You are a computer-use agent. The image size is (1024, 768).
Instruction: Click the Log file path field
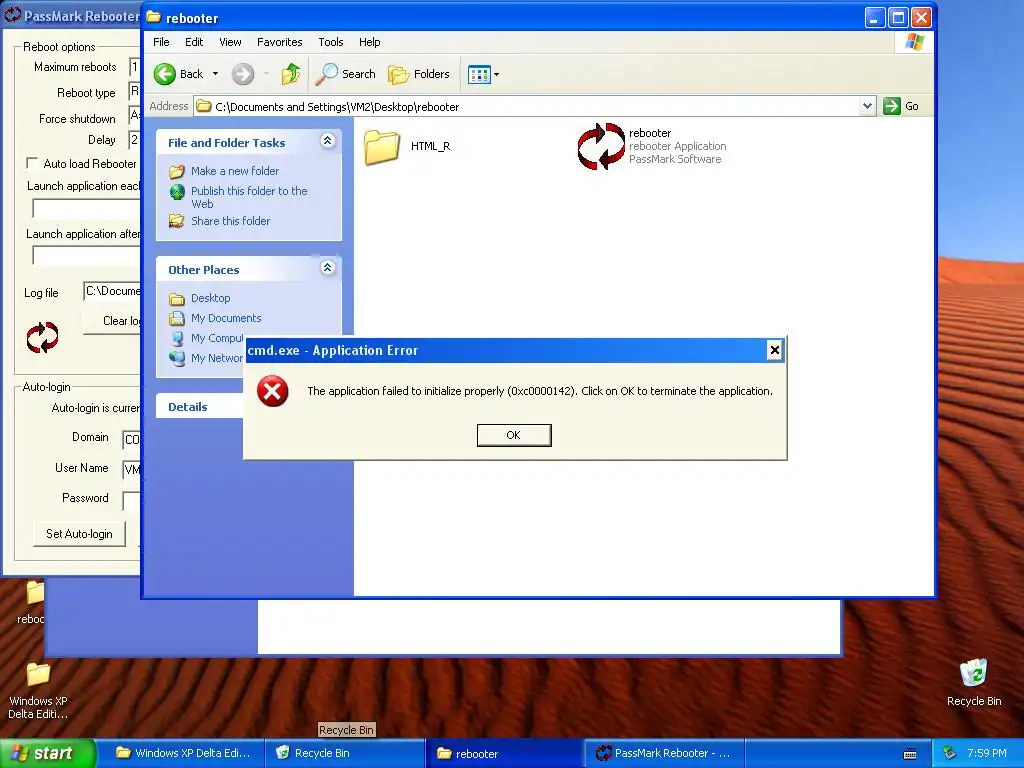click(112, 291)
